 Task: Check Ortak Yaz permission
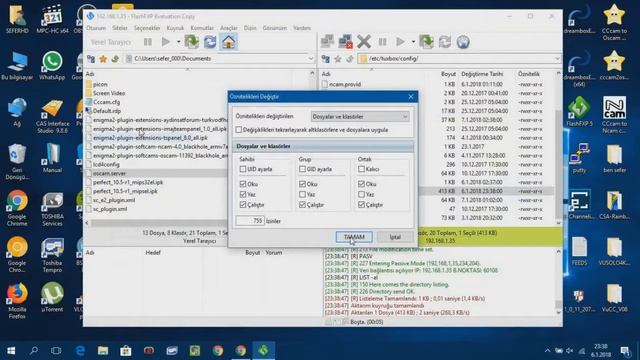(x=361, y=194)
